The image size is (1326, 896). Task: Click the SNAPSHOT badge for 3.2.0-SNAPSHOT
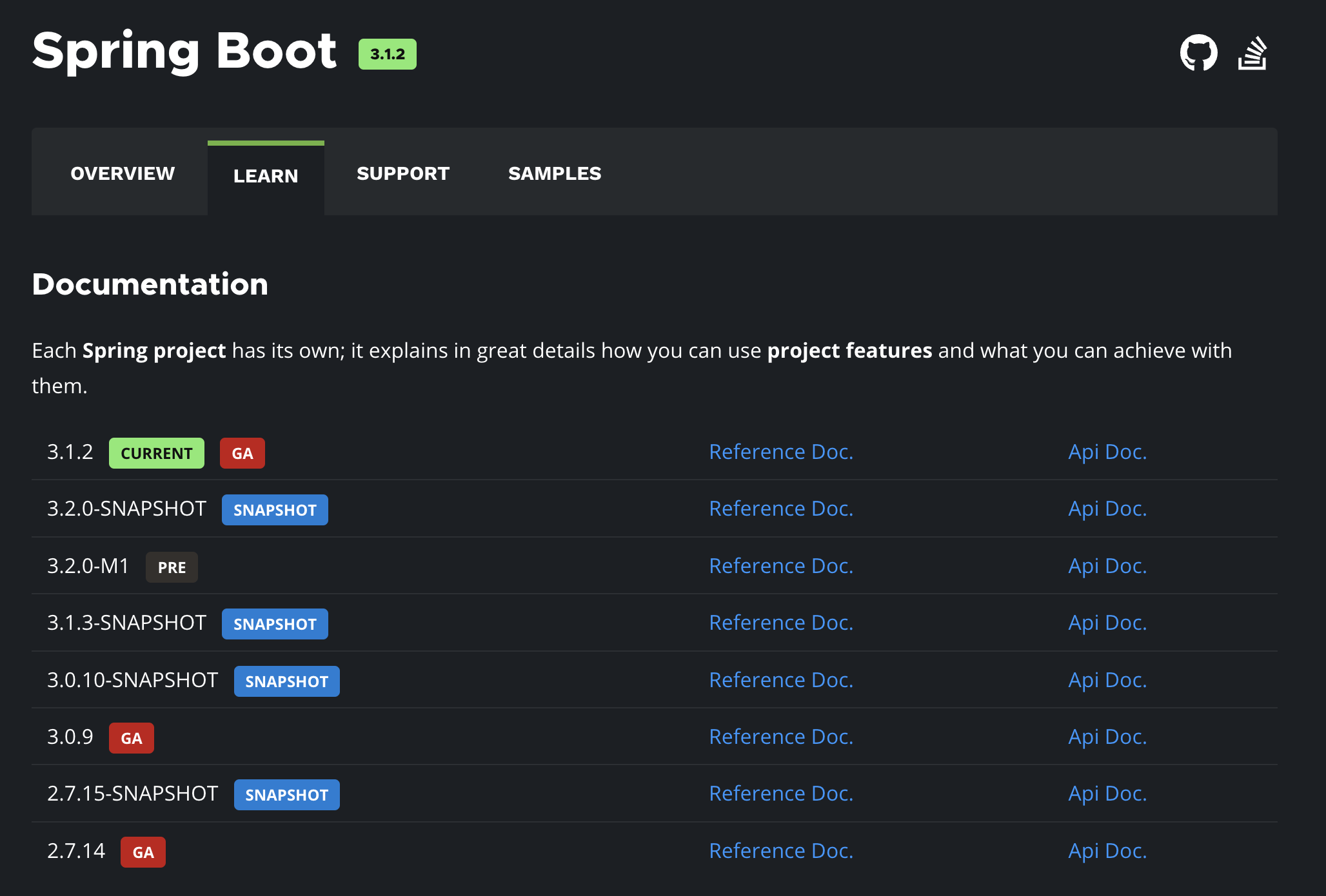[x=275, y=510]
